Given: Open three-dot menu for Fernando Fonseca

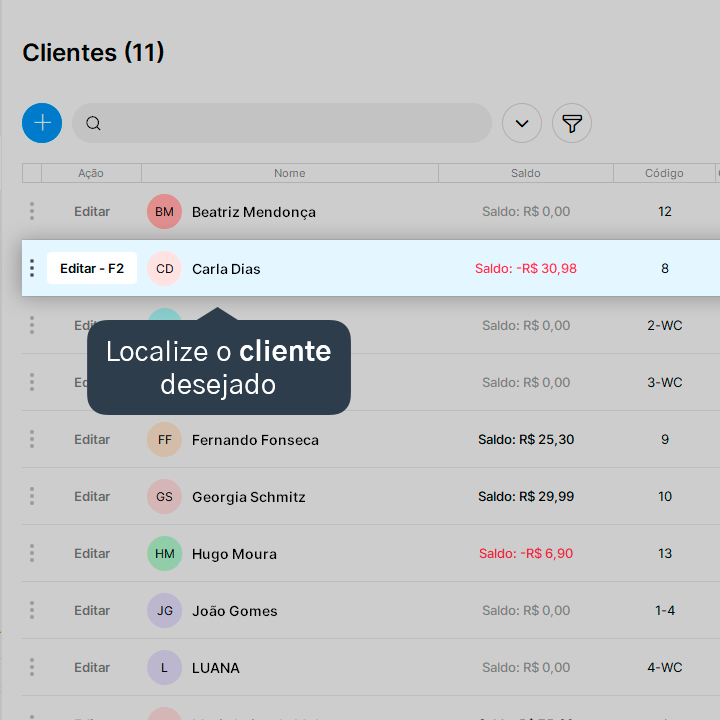Looking at the screenshot, I should [x=32, y=439].
